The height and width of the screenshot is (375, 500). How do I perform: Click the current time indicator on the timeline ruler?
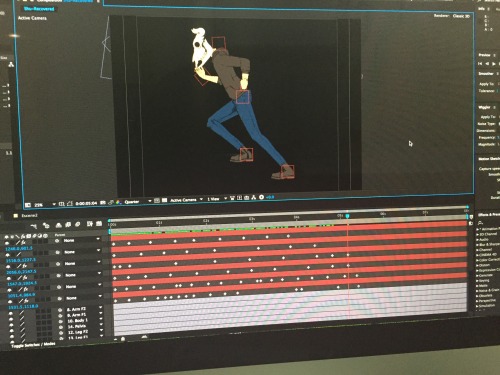pyautogui.click(x=347, y=216)
